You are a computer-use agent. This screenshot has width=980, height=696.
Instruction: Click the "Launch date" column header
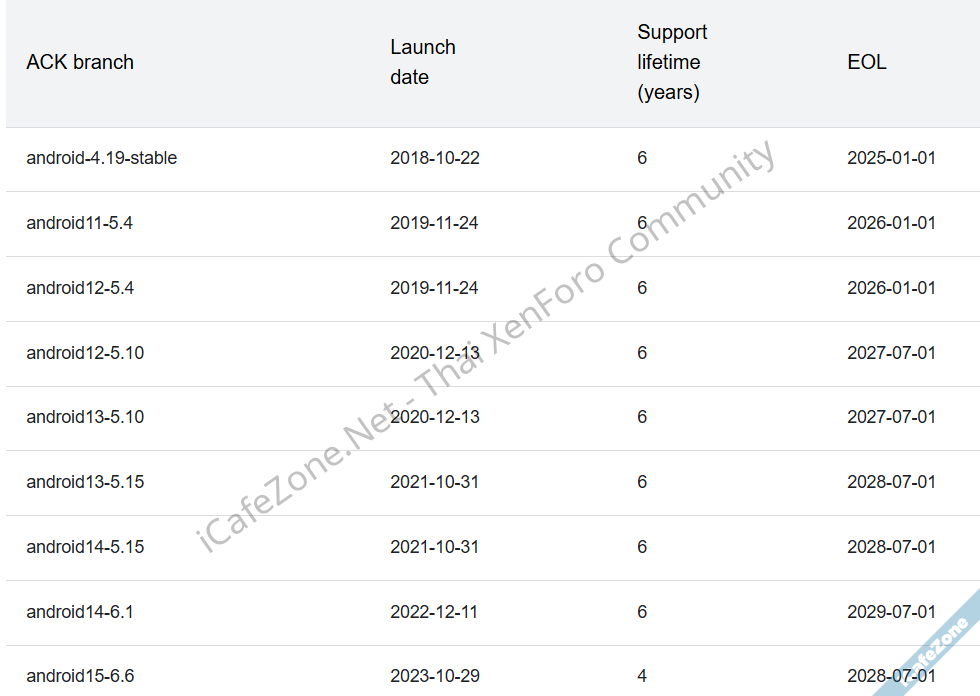click(423, 62)
